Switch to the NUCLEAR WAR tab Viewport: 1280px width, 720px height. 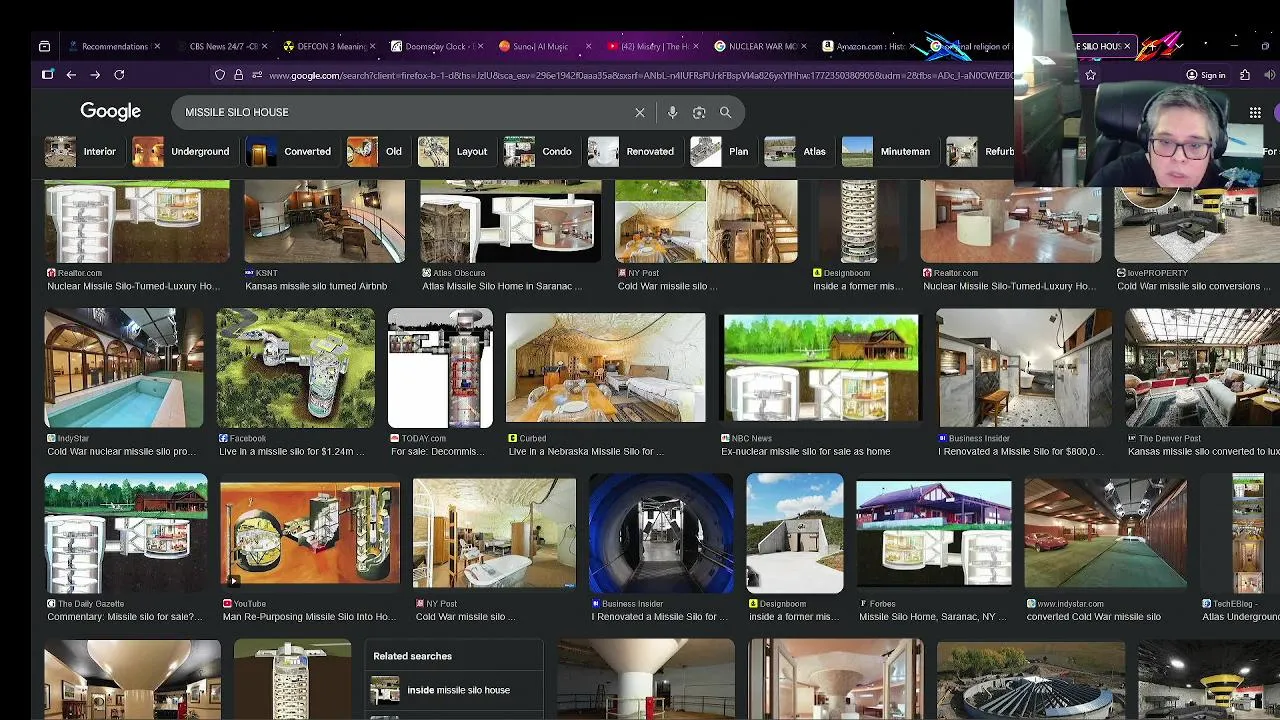pyautogui.click(x=762, y=46)
